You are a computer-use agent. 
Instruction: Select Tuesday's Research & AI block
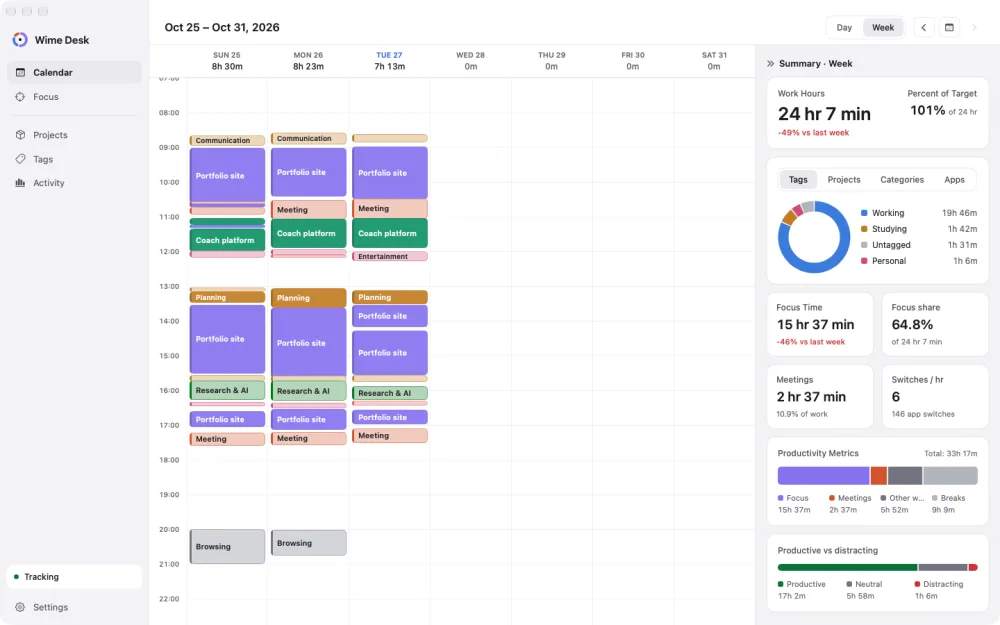point(390,393)
